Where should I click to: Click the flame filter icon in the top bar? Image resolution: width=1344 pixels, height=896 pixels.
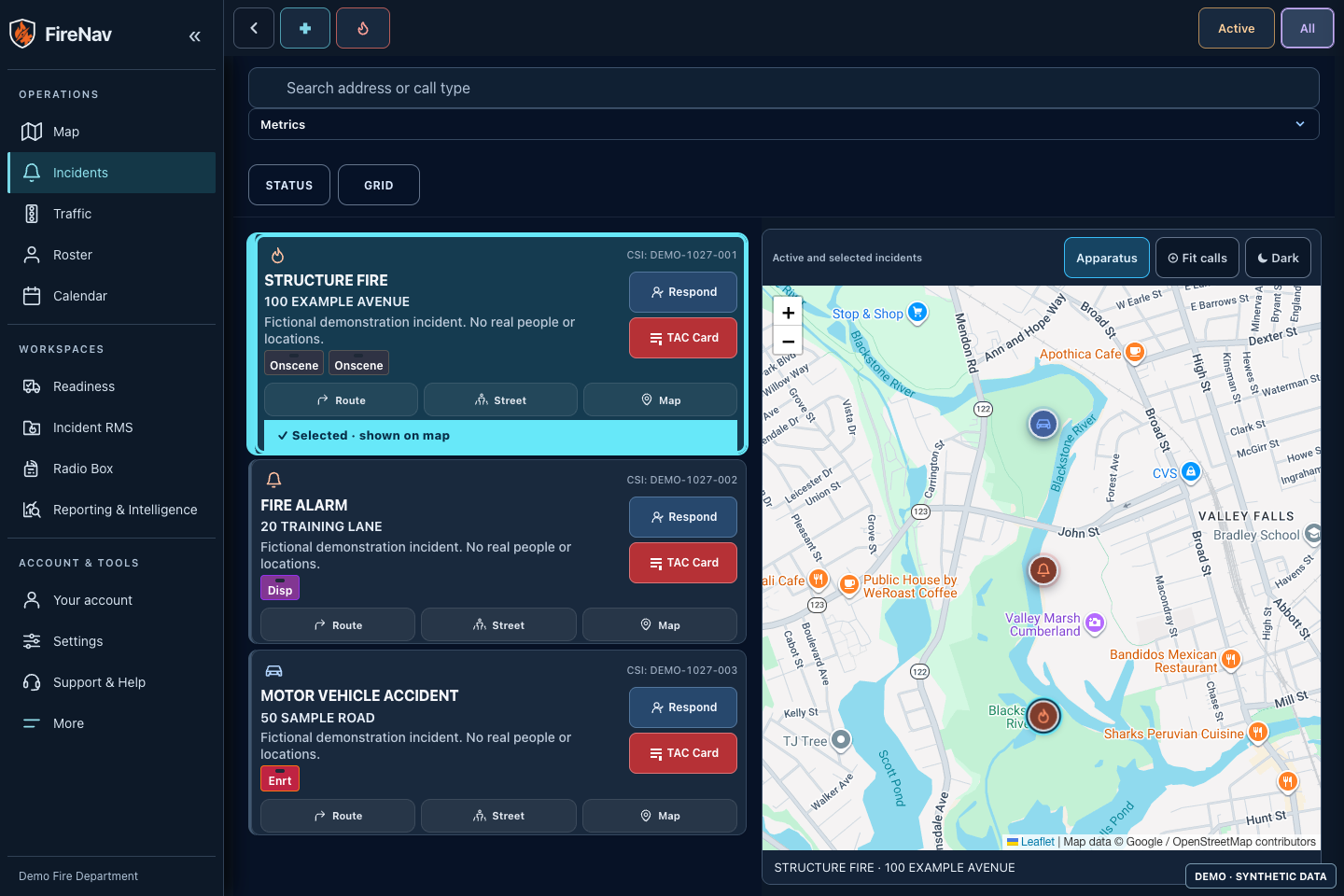tap(363, 28)
